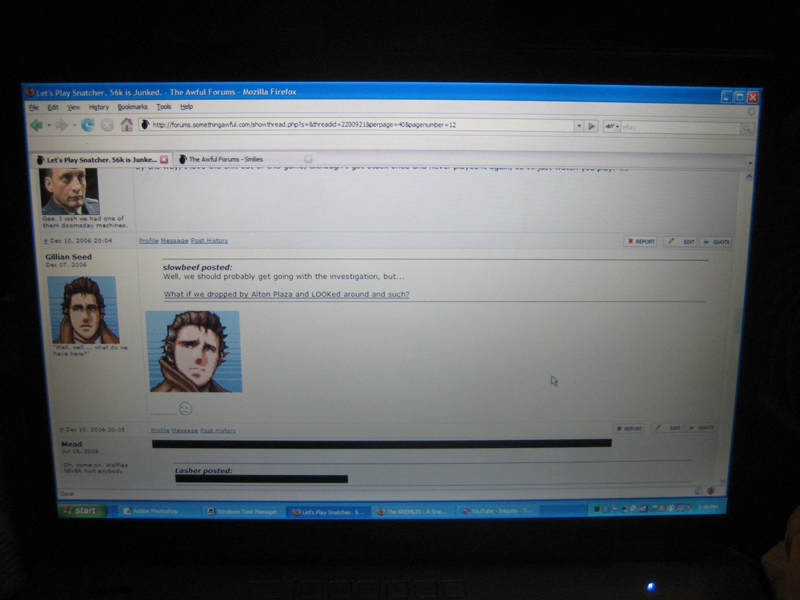Click Quote button on first post
This screenshot has height=600, width=800.
716,242
